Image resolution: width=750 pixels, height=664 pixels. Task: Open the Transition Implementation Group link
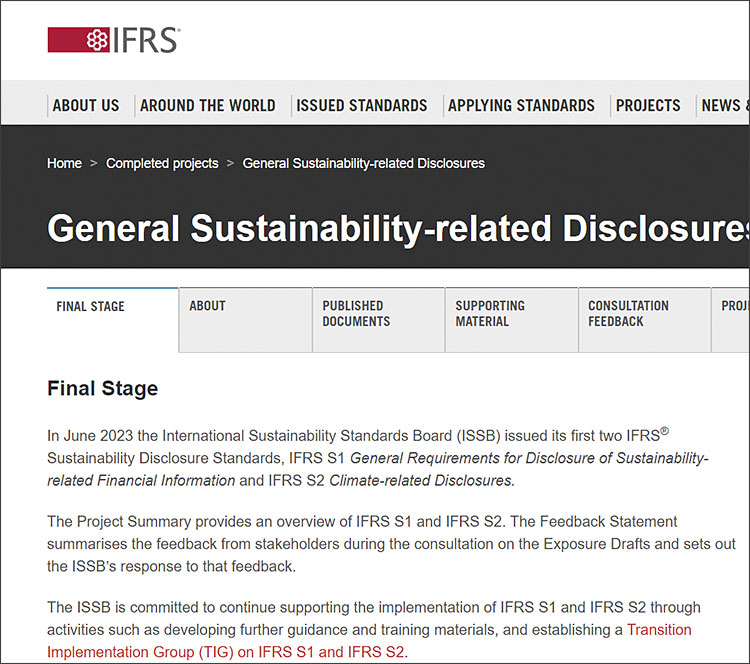(369, 641)
